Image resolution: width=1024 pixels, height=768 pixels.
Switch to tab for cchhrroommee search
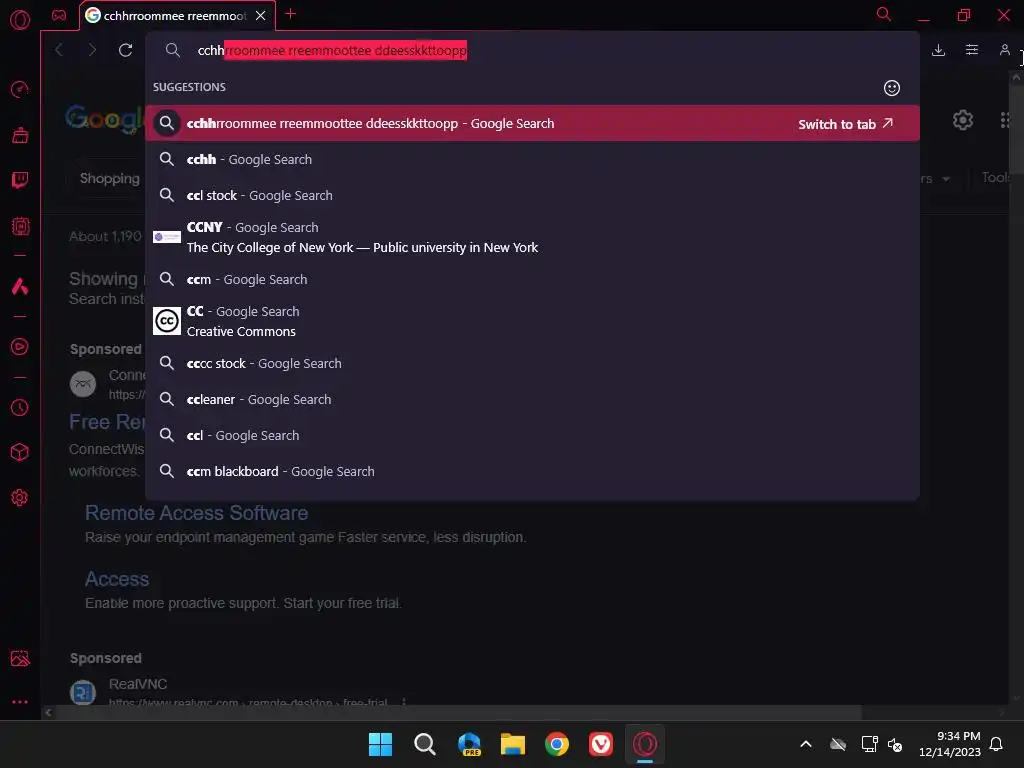846,124
